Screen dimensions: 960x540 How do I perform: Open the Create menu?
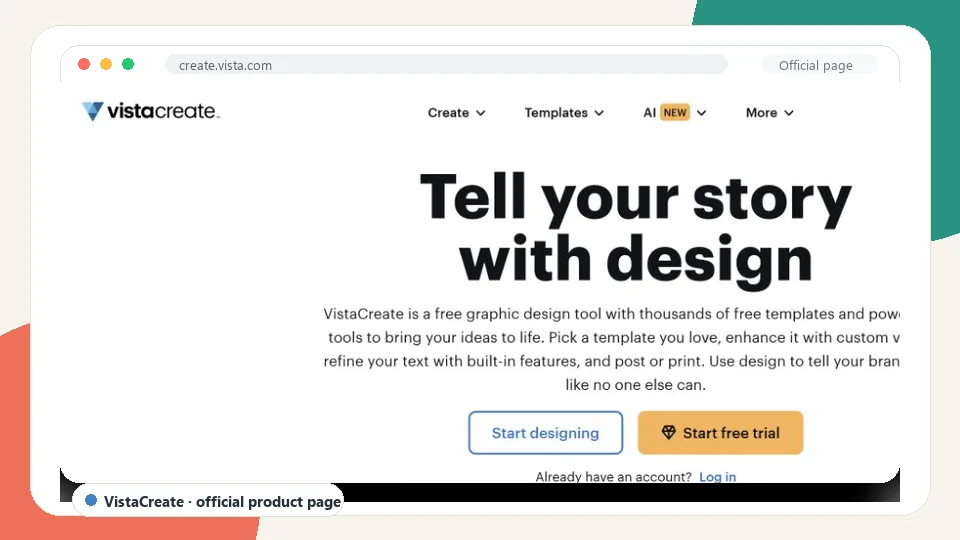tap(448, 113)
